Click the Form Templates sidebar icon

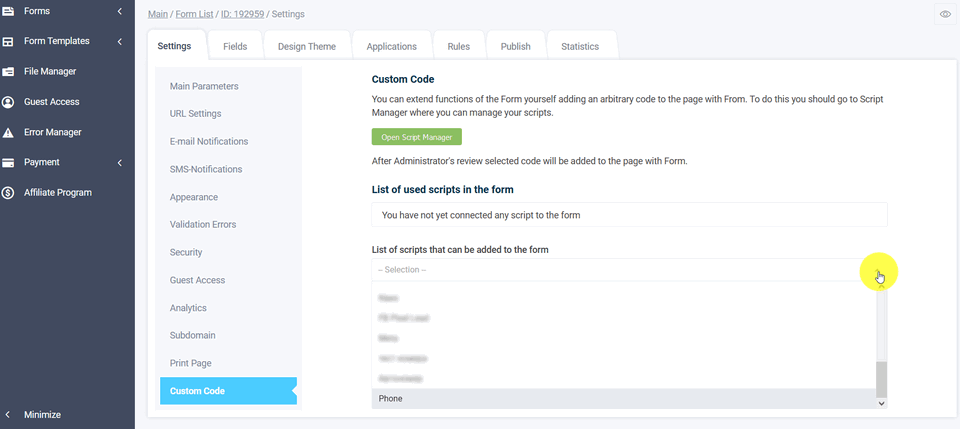[x=8, y=42]
